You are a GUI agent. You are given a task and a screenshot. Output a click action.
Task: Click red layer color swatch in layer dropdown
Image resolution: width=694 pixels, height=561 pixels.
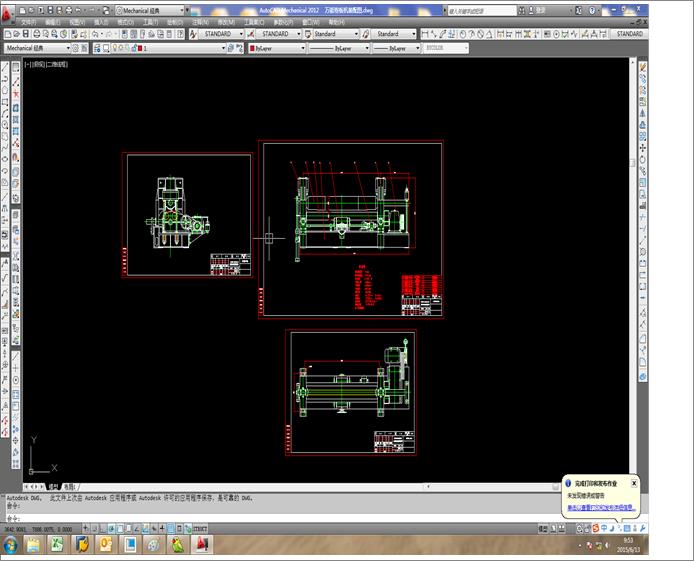(140, 48)
